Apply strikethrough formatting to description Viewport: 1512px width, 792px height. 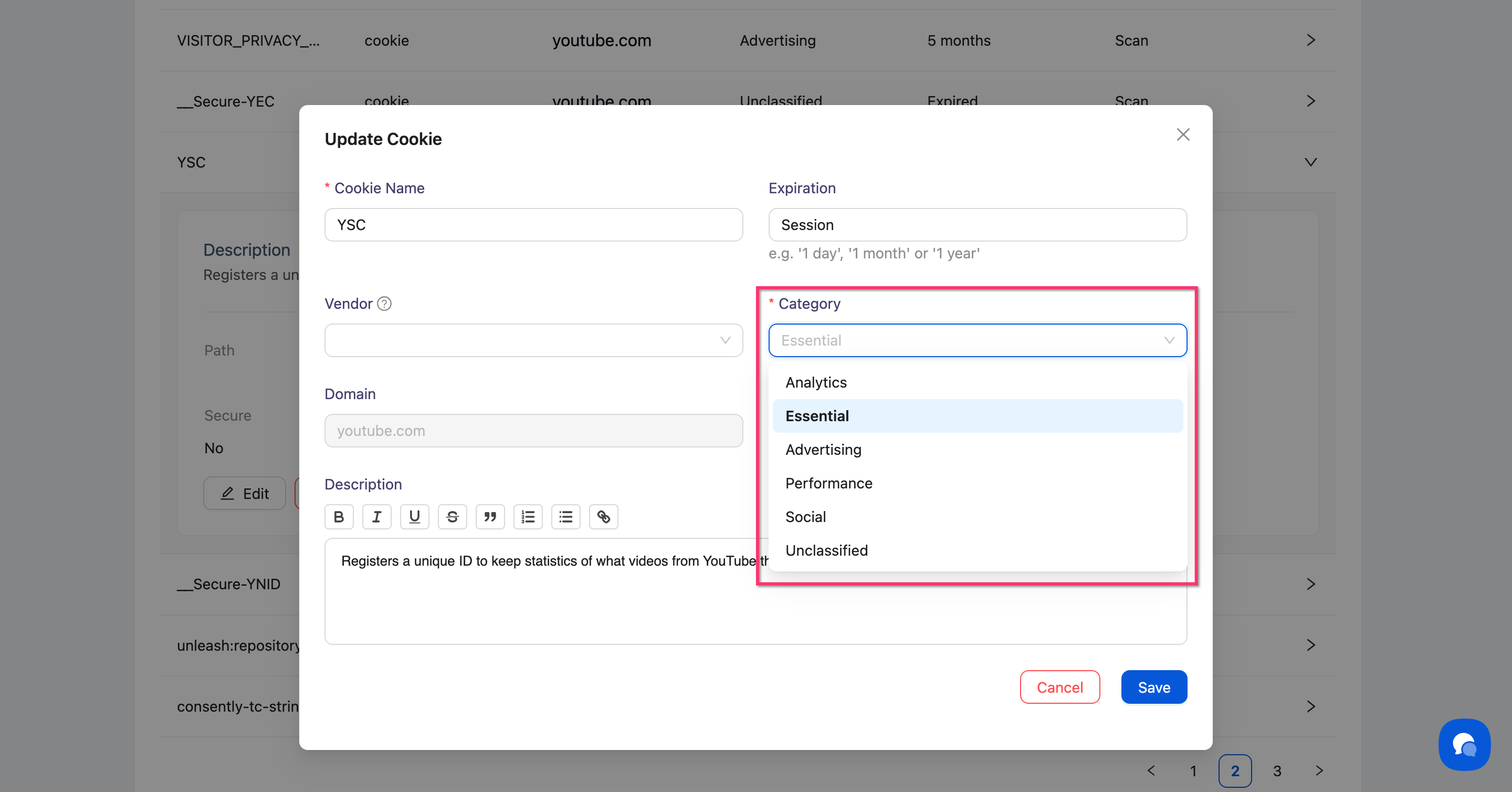pos(452,517)
